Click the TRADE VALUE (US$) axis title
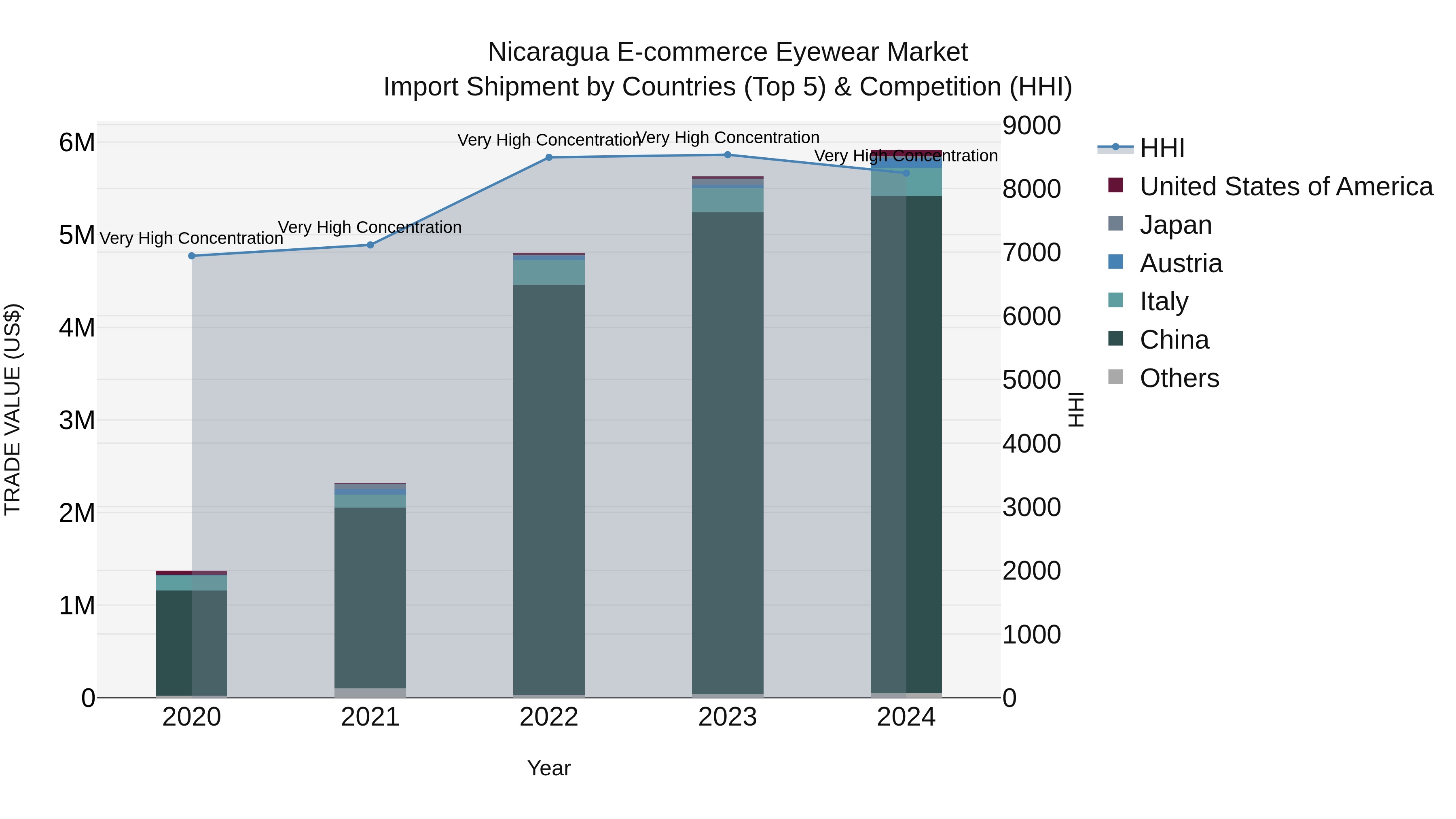Image resolution: width=1456 pixels, height=819 pixels. click(13, 409)
